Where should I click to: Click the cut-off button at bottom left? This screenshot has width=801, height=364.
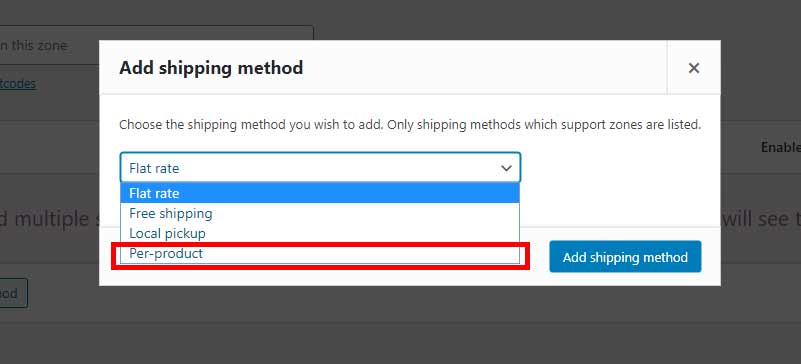14,294
